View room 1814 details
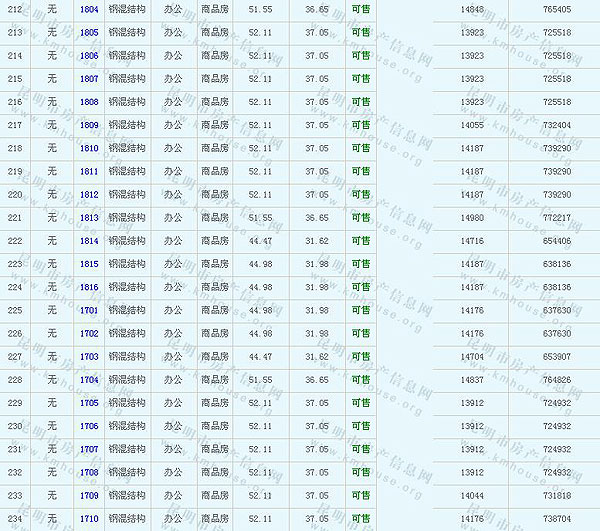This screenshot has height=531, width=600. (89, 241)
